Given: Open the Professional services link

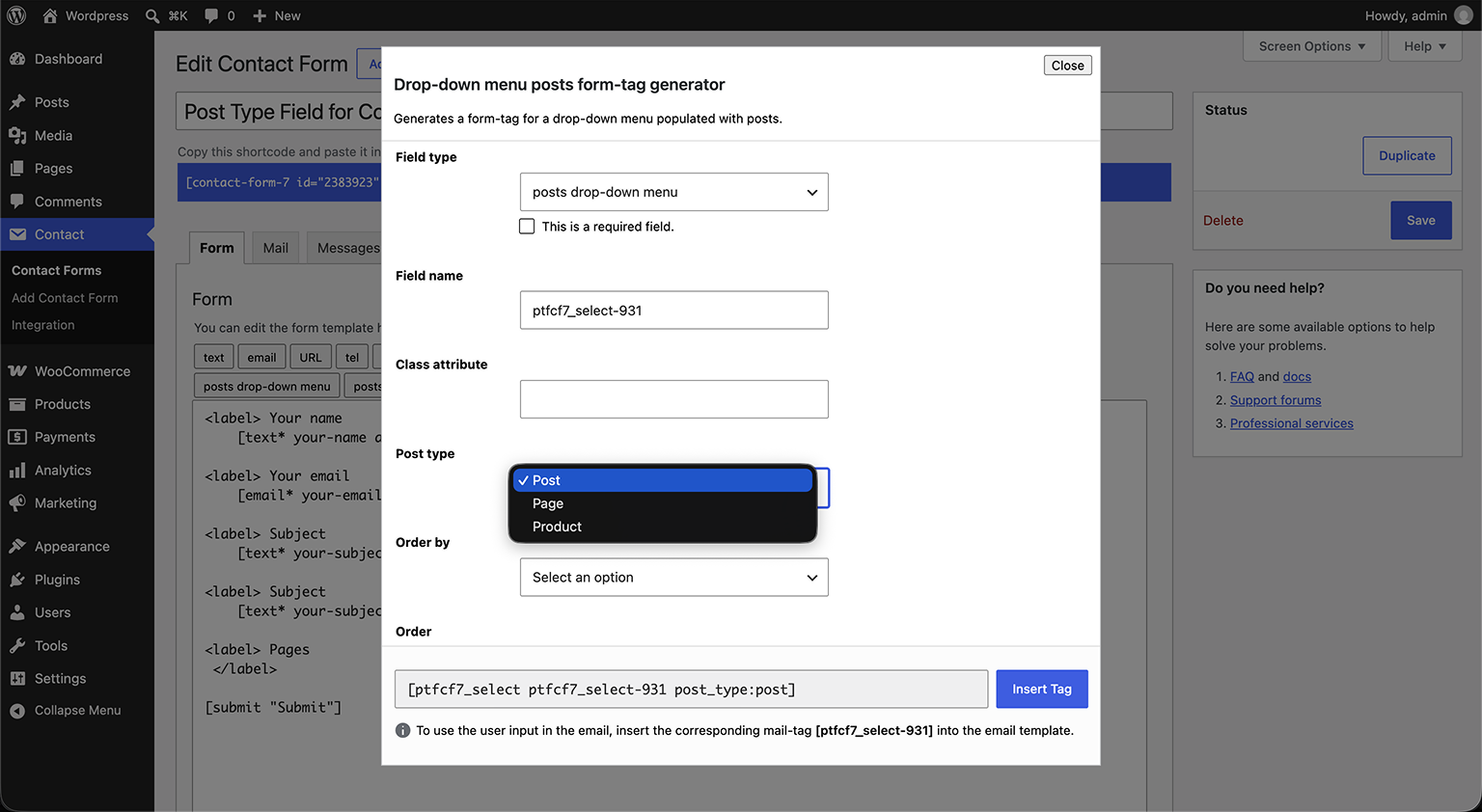Looking at the screenshot, I should [1292, 423].
